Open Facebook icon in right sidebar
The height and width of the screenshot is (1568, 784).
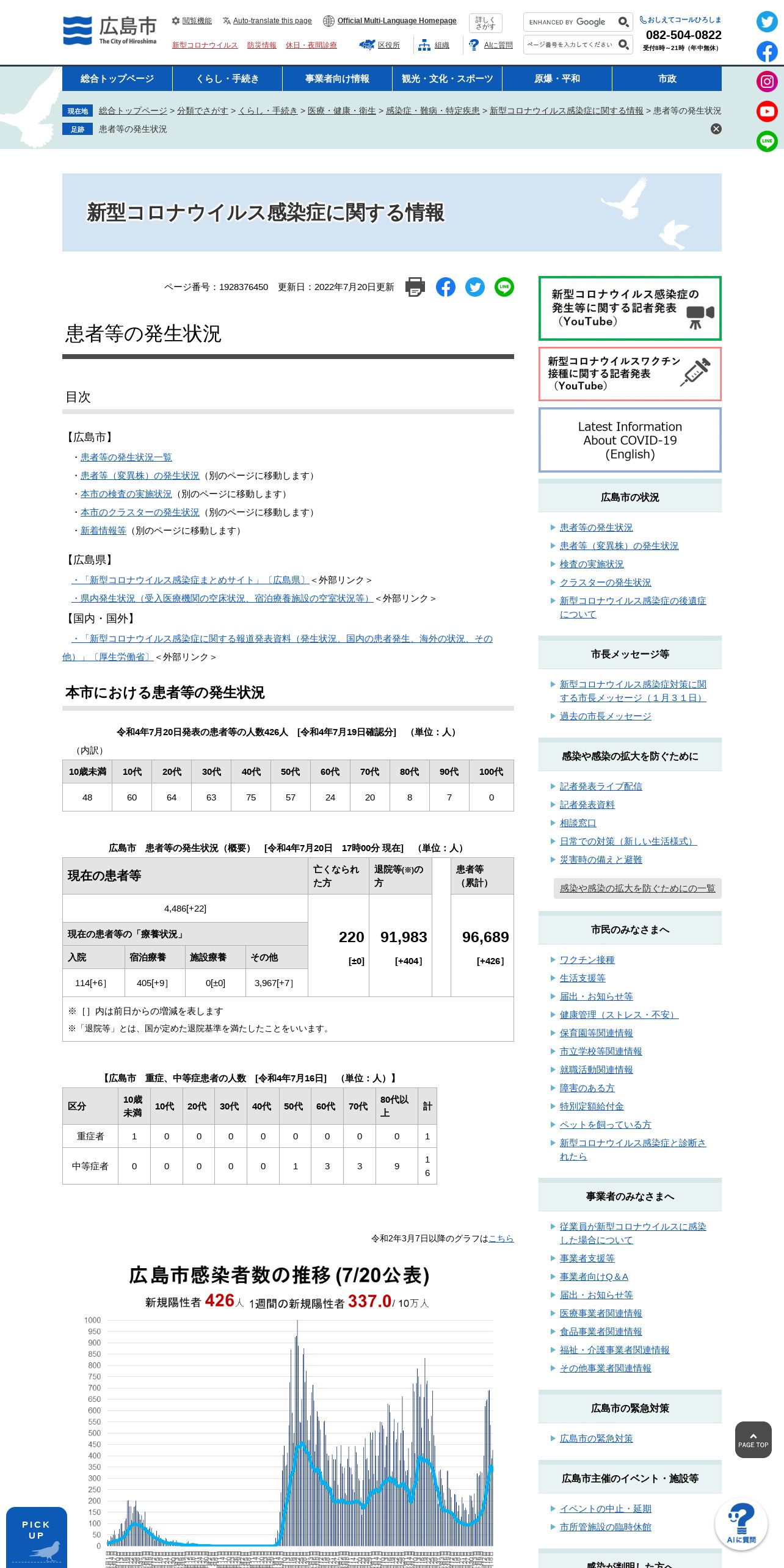[767, 52]
